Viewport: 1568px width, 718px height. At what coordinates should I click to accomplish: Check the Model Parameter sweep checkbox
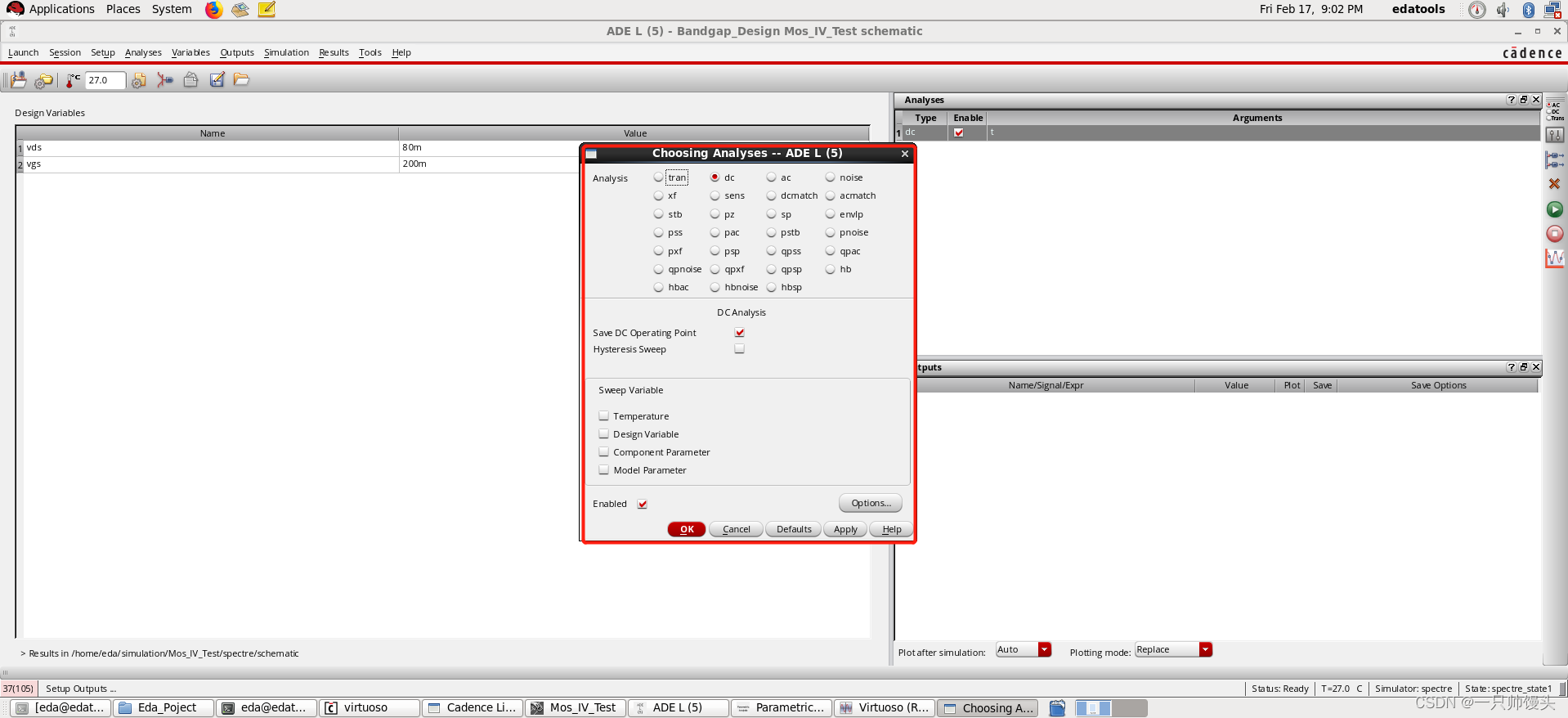point(603,470)
